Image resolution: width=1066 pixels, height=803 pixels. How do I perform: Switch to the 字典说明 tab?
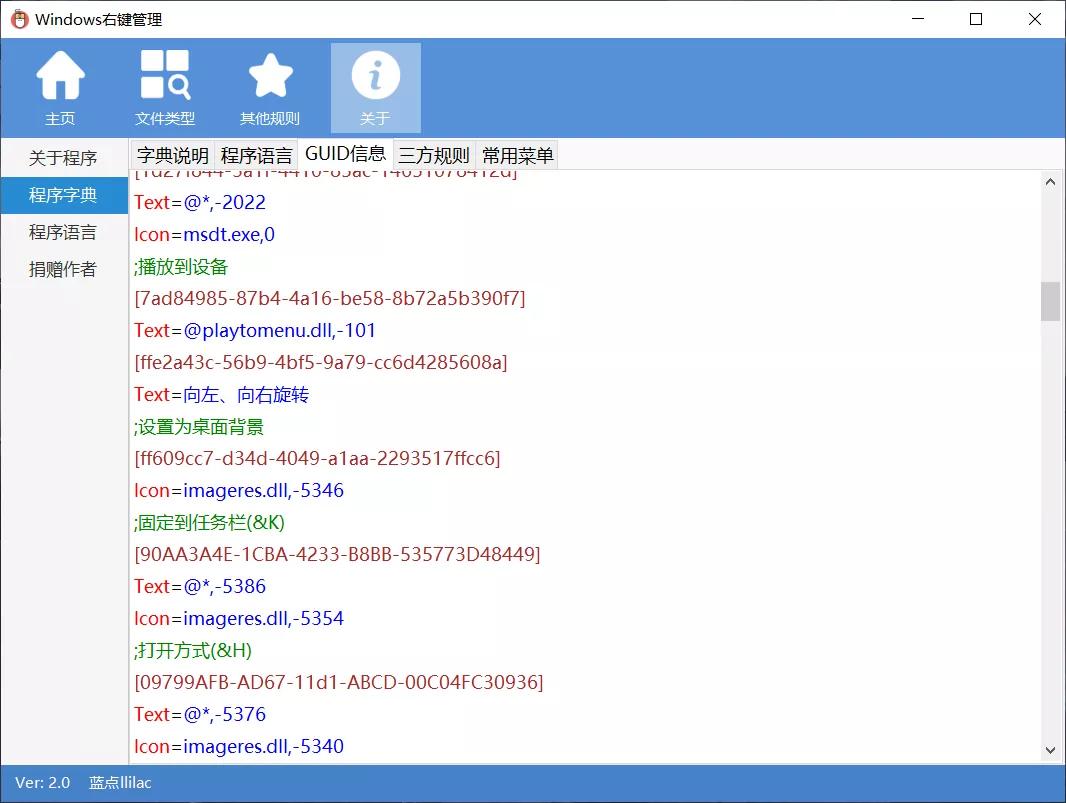pos(173,156)
